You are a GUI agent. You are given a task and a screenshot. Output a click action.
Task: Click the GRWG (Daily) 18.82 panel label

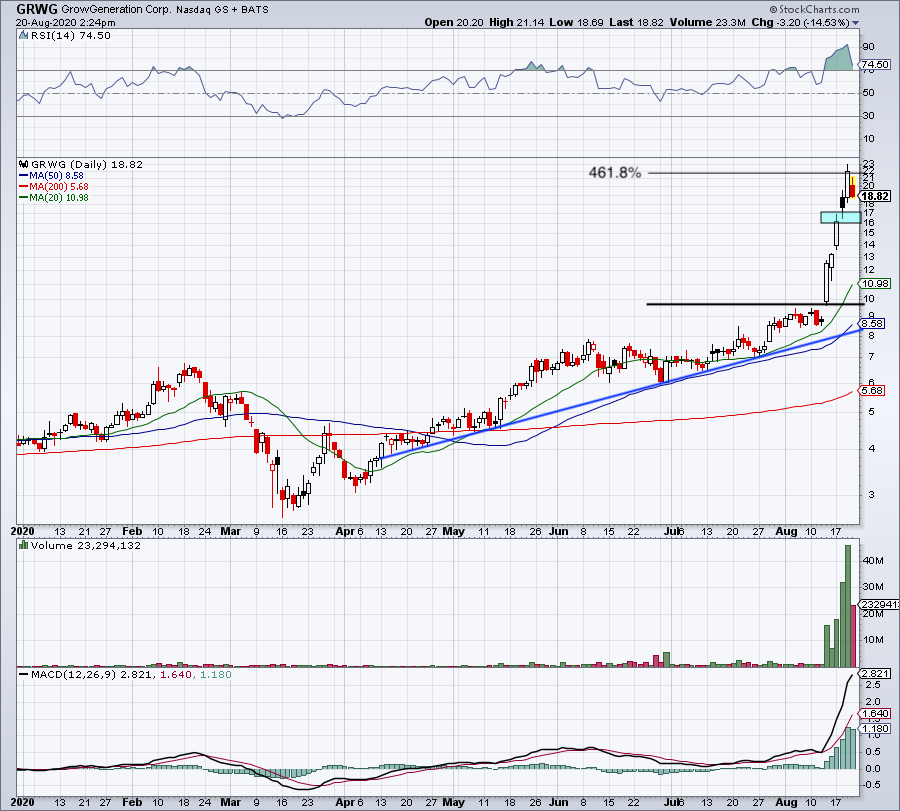(87, 164)
